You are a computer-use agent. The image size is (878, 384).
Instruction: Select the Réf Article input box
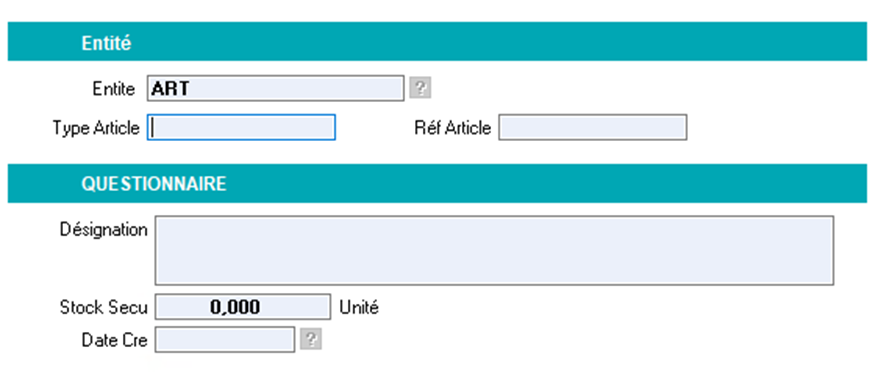coord(592,128)
